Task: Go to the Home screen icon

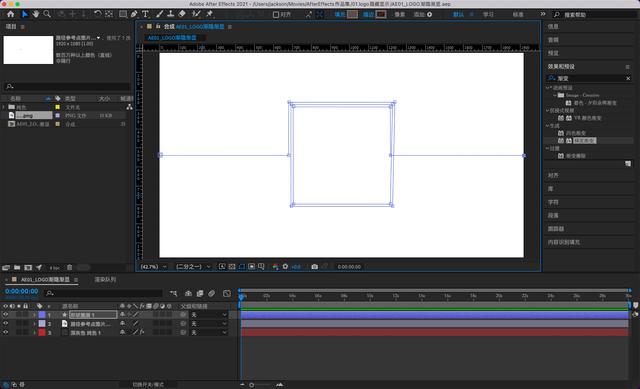Action: coord(11,14)
